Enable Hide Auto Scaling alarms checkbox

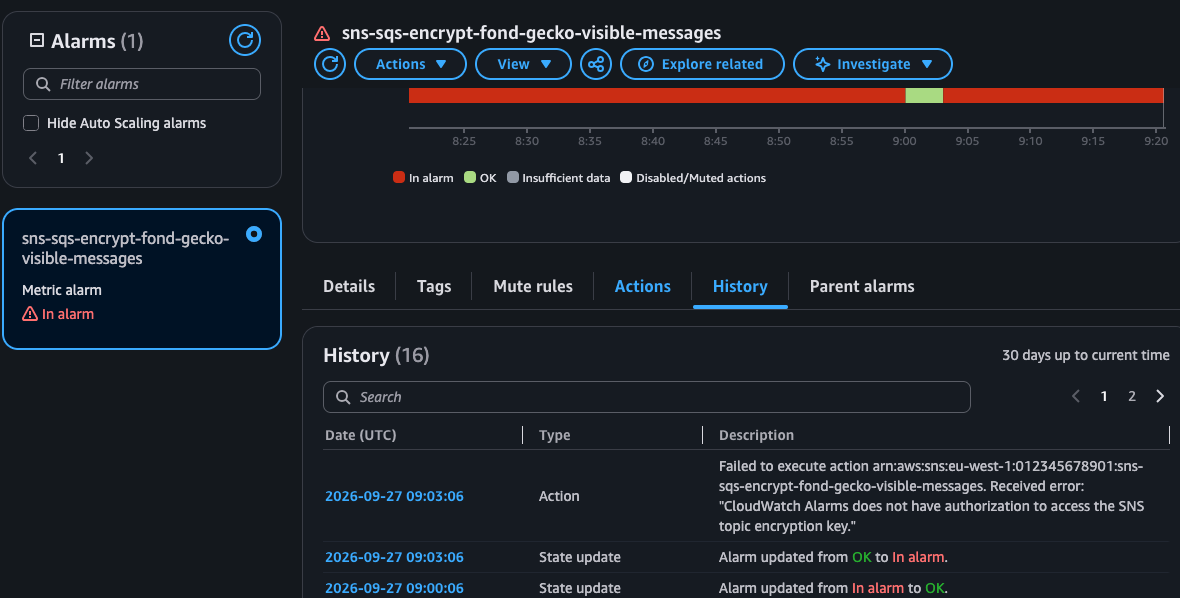click(31, 123)
